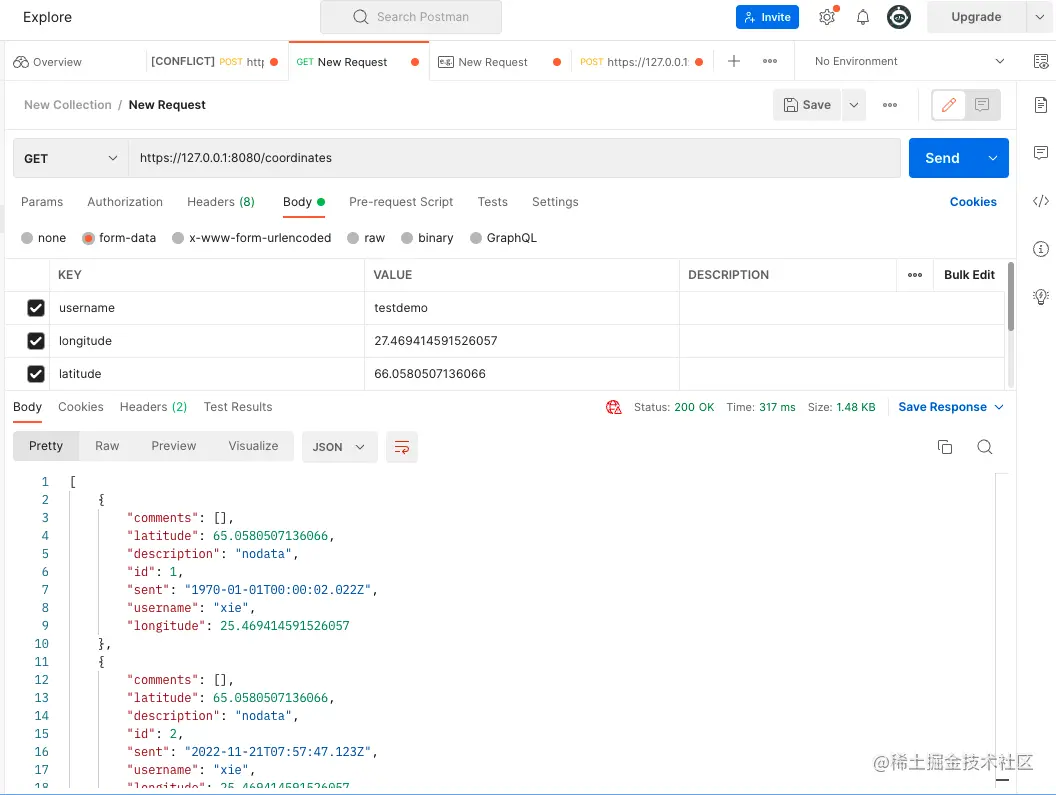
Task: Open environment quick look icon
Action: (x=1041, y=61)
